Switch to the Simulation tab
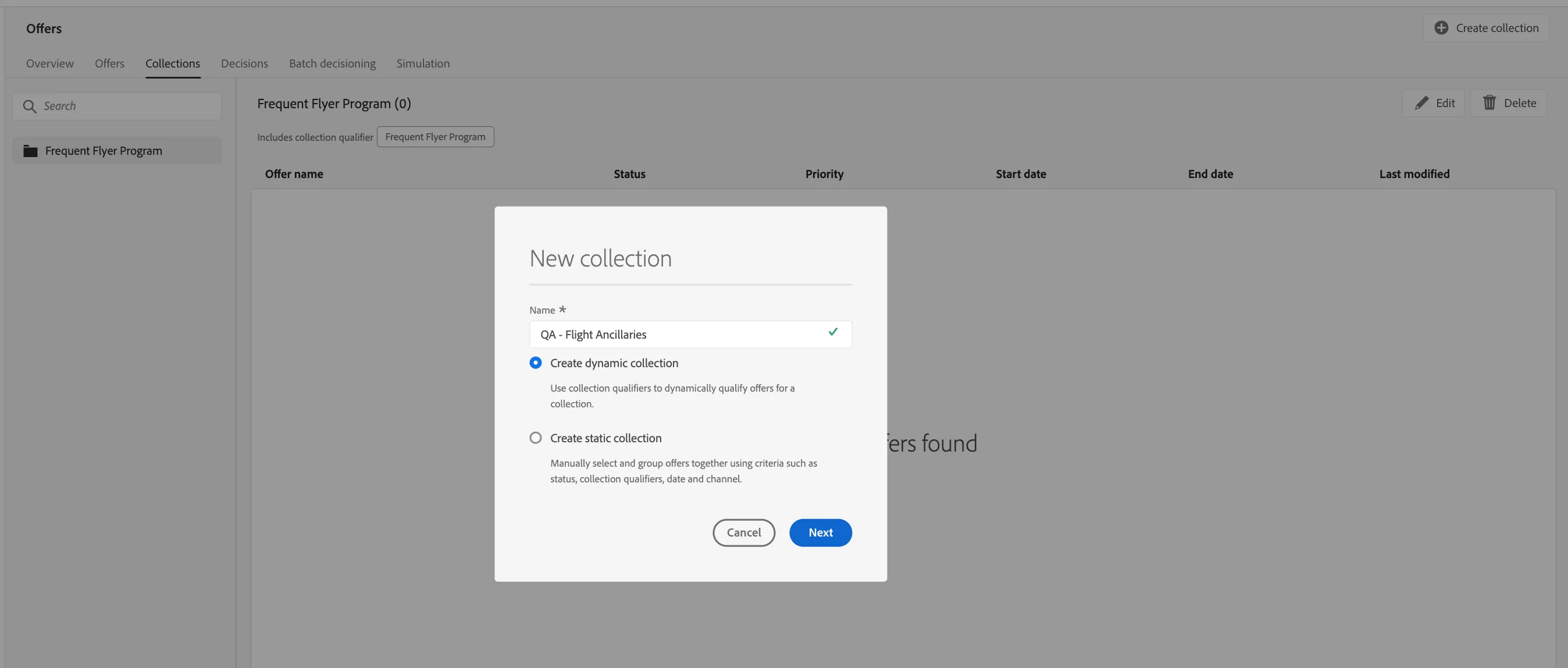The height and width of the screenshot is (668, 1568). click(x=423, y=63)
